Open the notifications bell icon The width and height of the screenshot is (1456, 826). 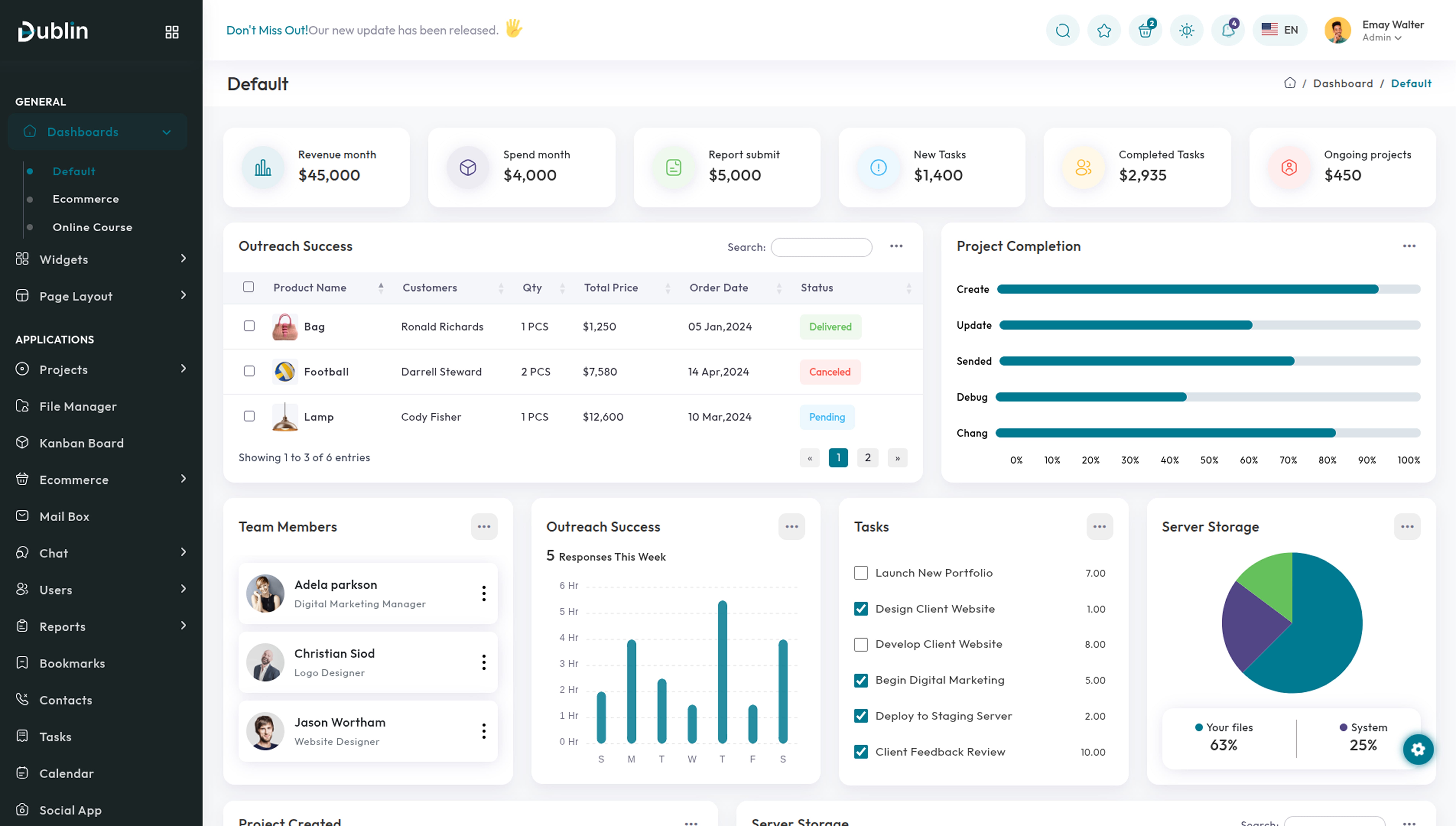(x=1228, y=30)
